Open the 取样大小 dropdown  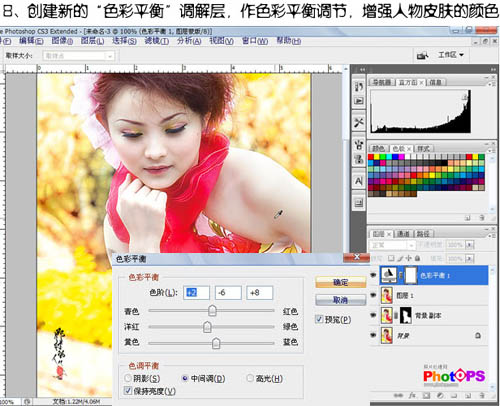79,56
